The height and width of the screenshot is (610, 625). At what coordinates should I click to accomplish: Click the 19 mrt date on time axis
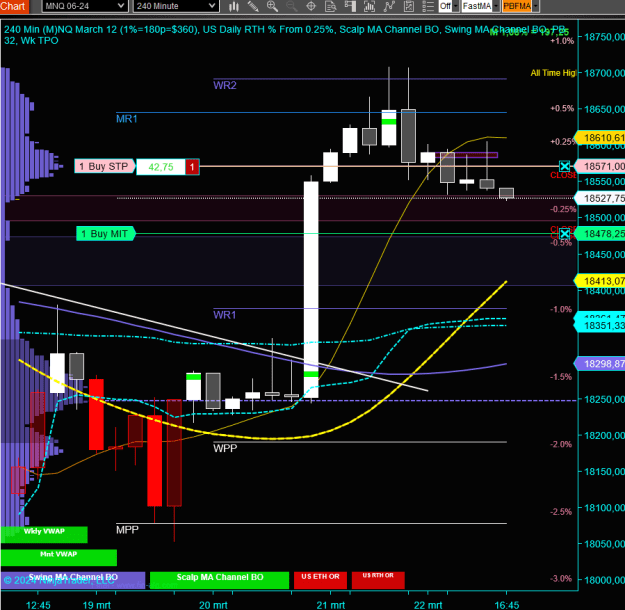point(96,605)
